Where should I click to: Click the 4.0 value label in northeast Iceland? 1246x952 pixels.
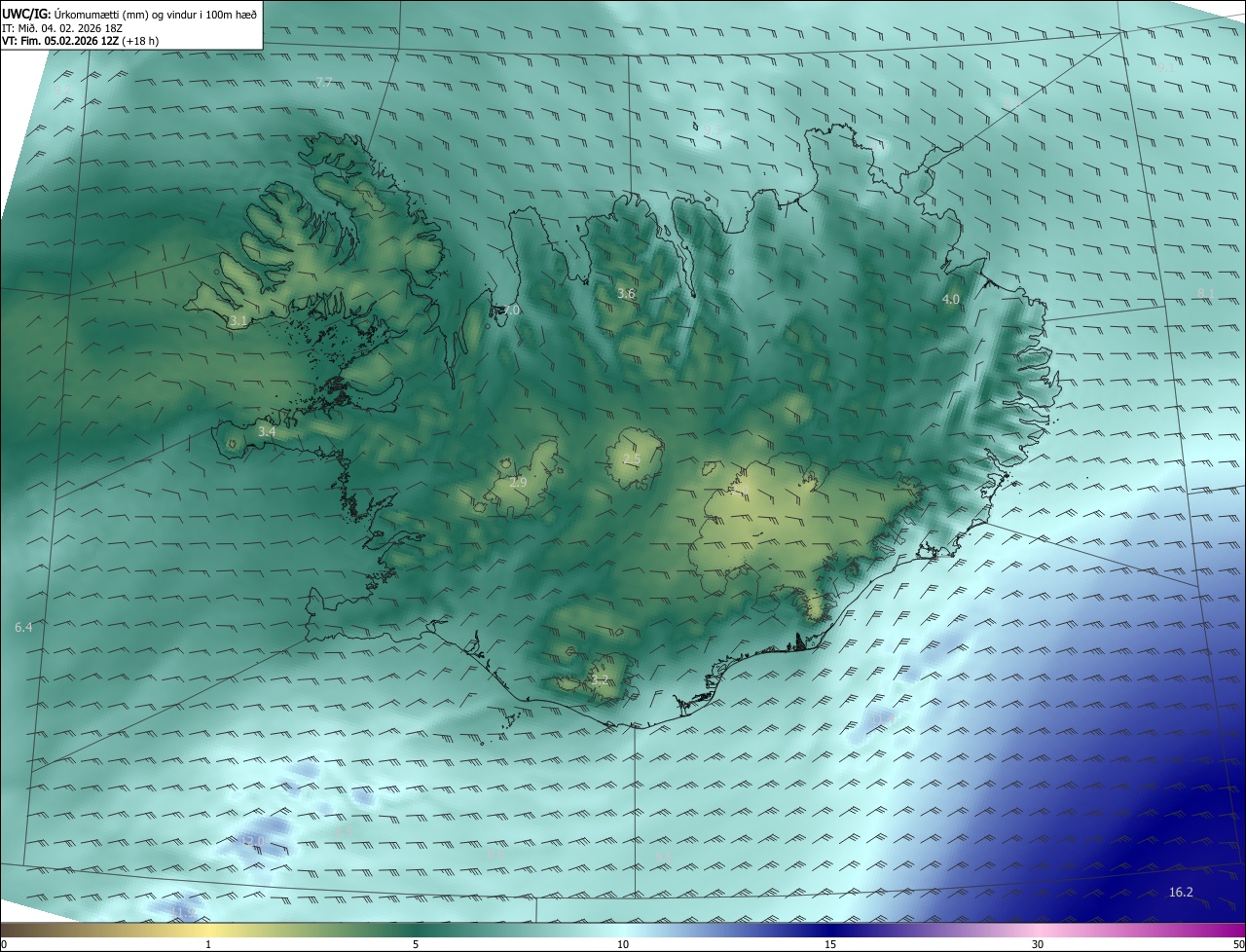(x=951, y=300)
